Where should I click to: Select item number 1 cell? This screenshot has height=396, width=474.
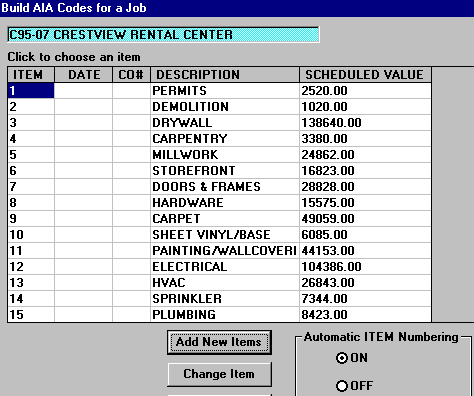[31, 91]
